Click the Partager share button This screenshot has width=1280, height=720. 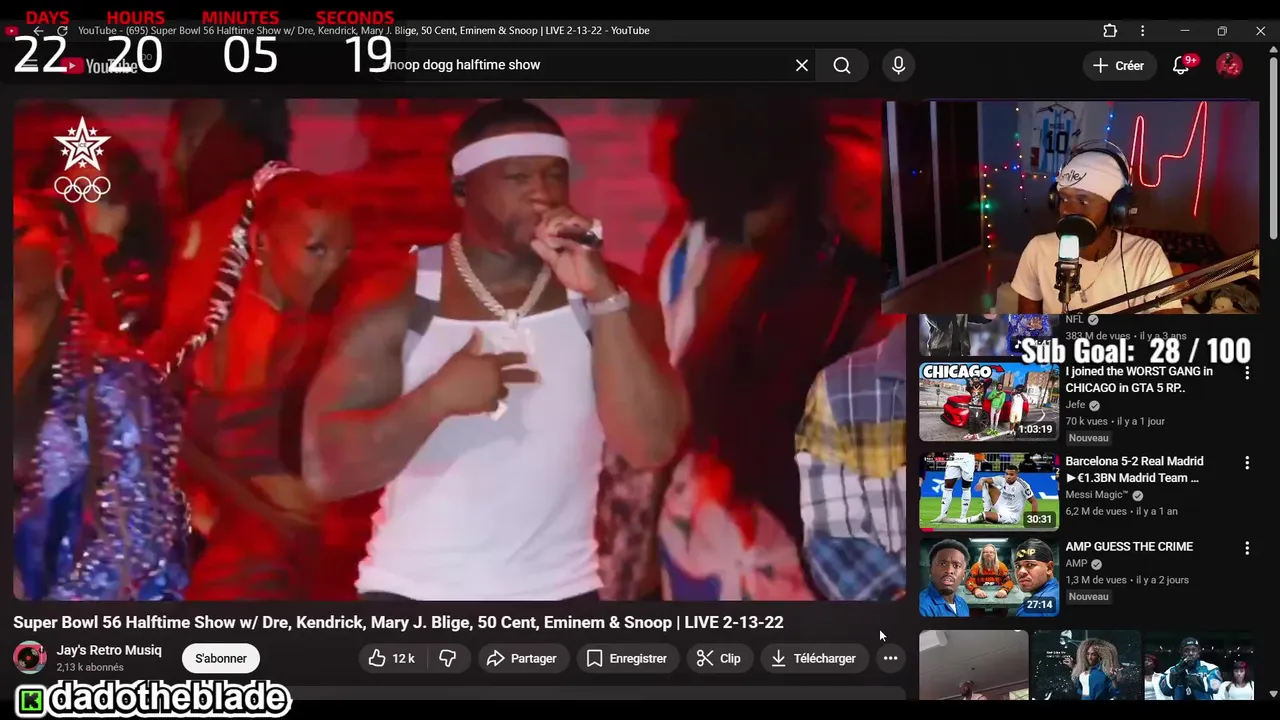521,658
